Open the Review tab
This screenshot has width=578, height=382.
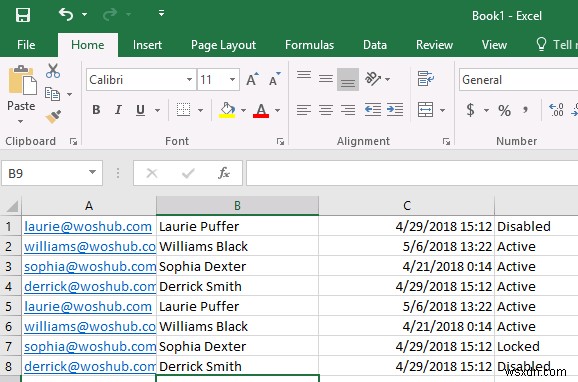(x=434, y=45)
